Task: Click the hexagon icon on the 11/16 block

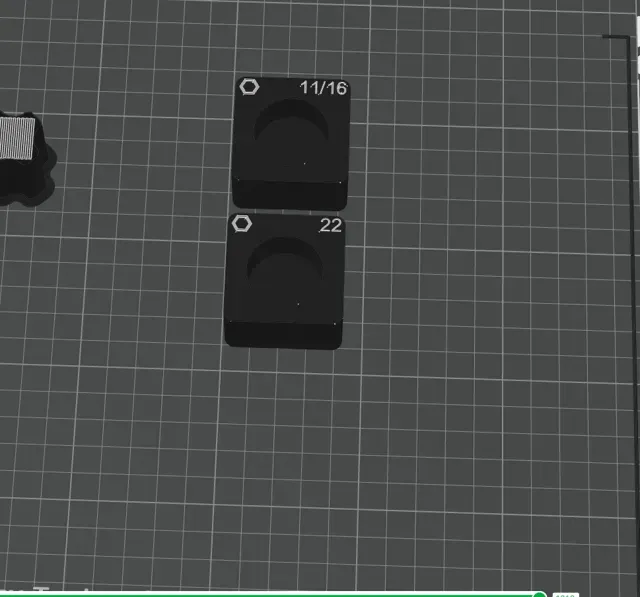Action: click(x=249, y=87)
